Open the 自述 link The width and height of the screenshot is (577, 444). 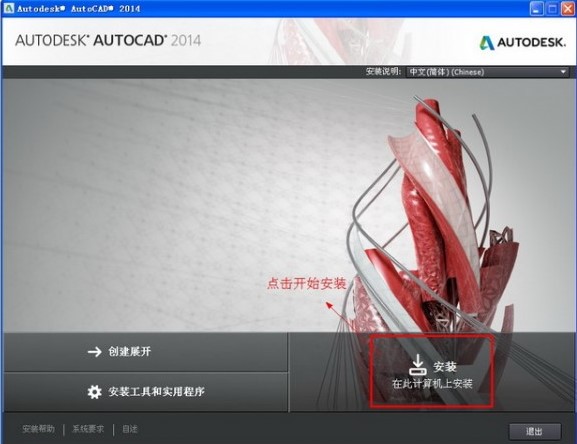point(130,429)
